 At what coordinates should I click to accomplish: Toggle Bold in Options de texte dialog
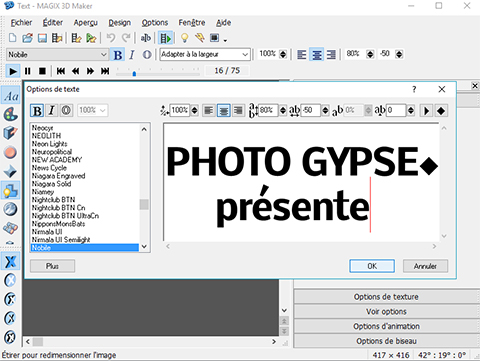(37, 110)
